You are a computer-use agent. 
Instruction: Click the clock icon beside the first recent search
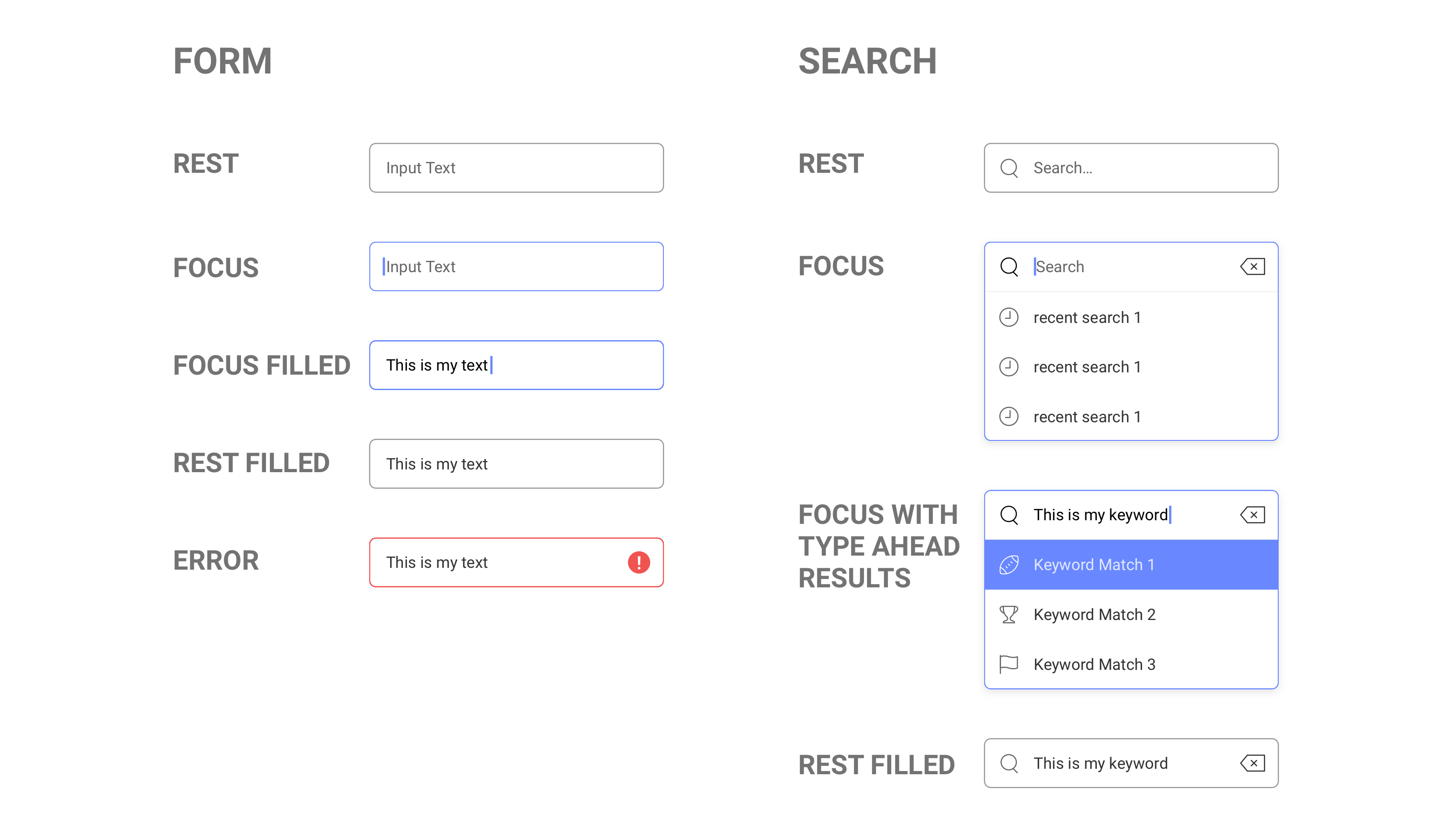coord(1010,317)
